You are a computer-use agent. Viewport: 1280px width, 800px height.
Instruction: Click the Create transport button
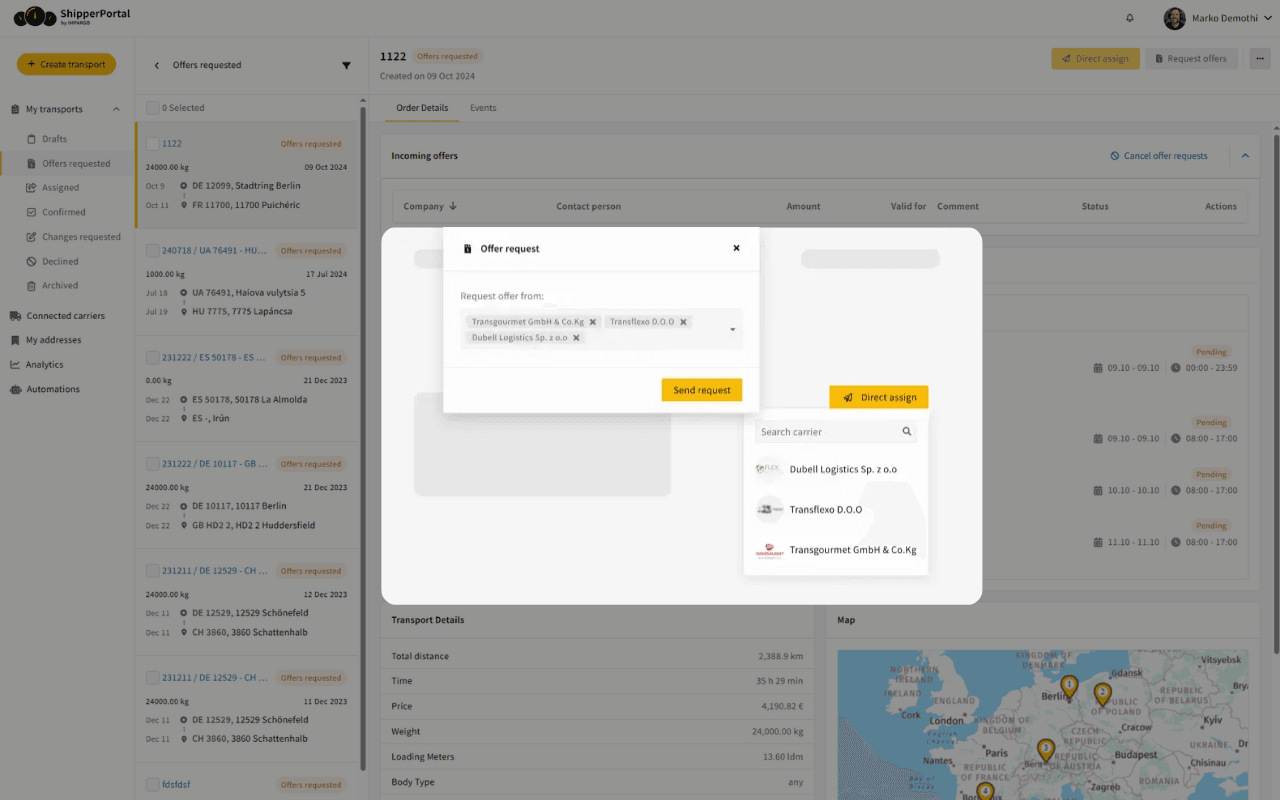(x=66, y=63)
